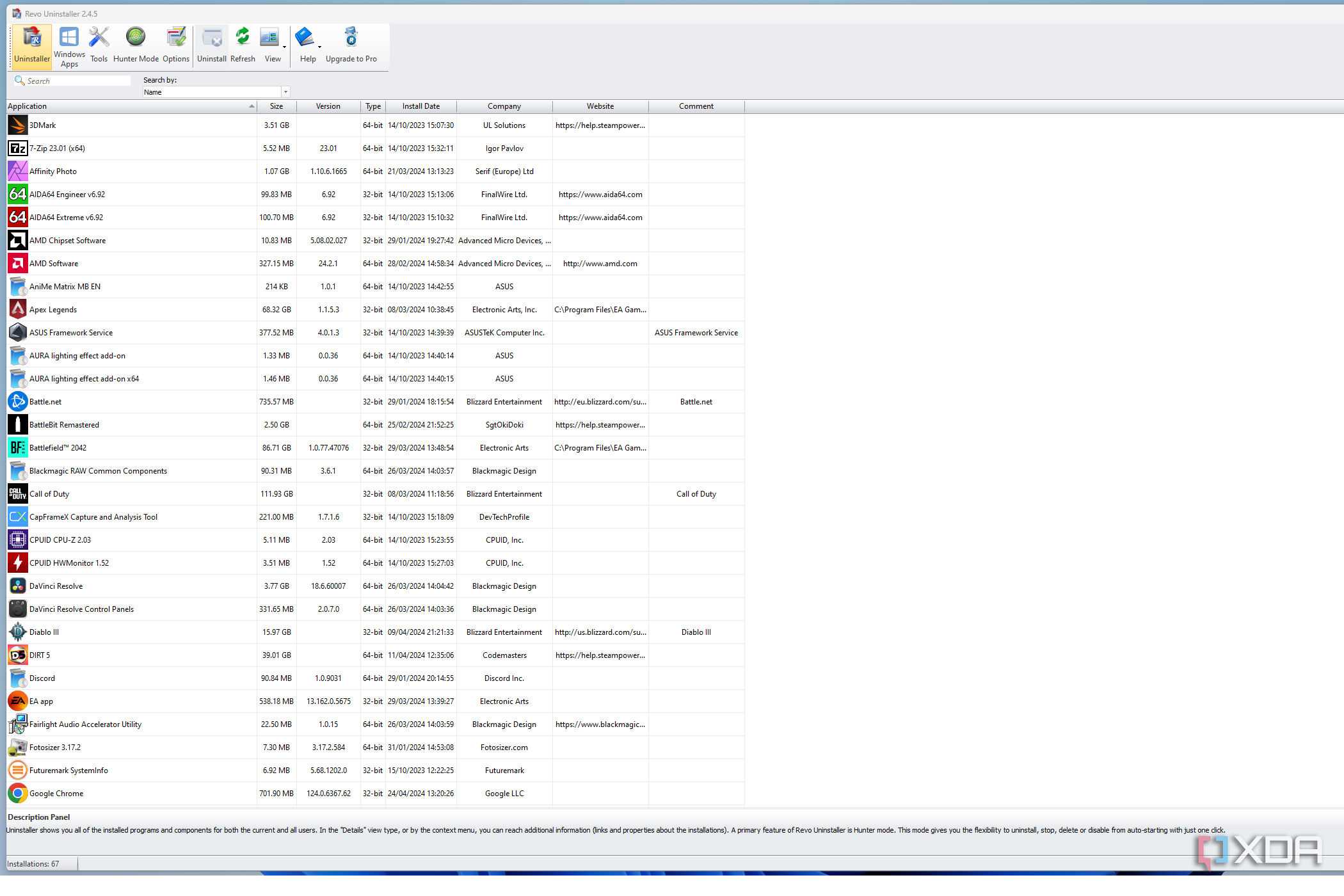Select the Apex Legends icon
The image size is (1344, 896).
pos(18,310)
